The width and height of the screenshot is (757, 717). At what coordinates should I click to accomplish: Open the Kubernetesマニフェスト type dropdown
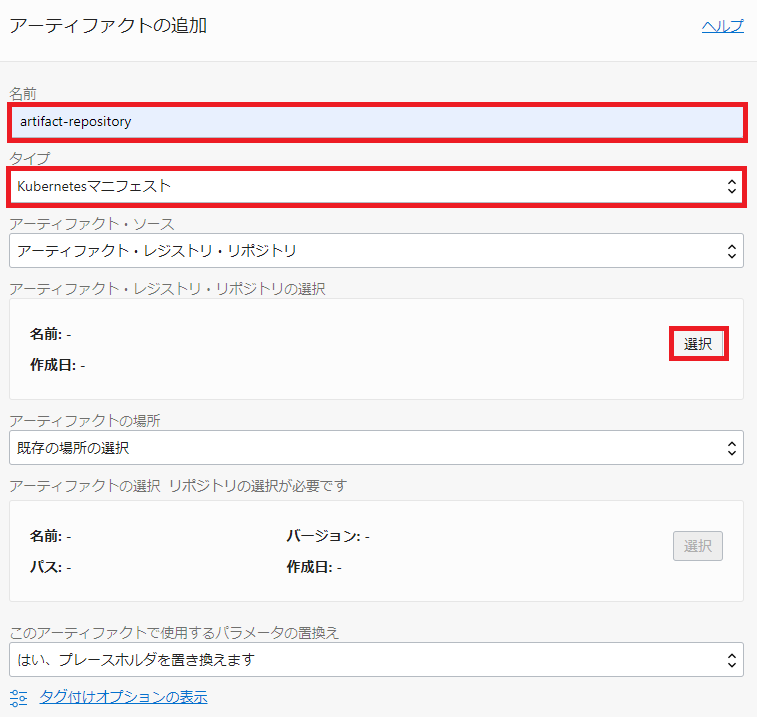click(377, 186)
